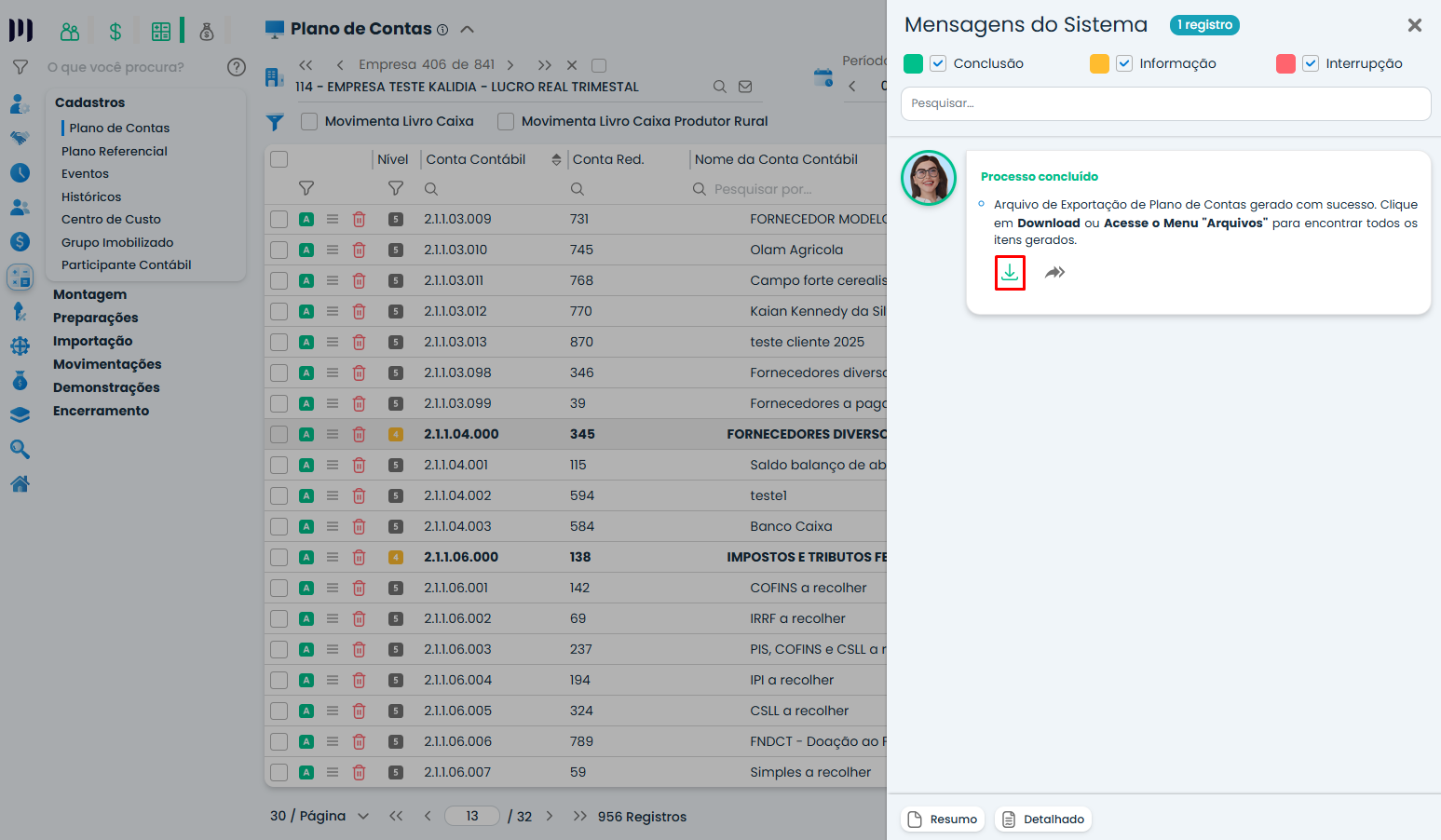
Task: Toggle the Informação message filter checkbox
Action: tap(1124, 63)
